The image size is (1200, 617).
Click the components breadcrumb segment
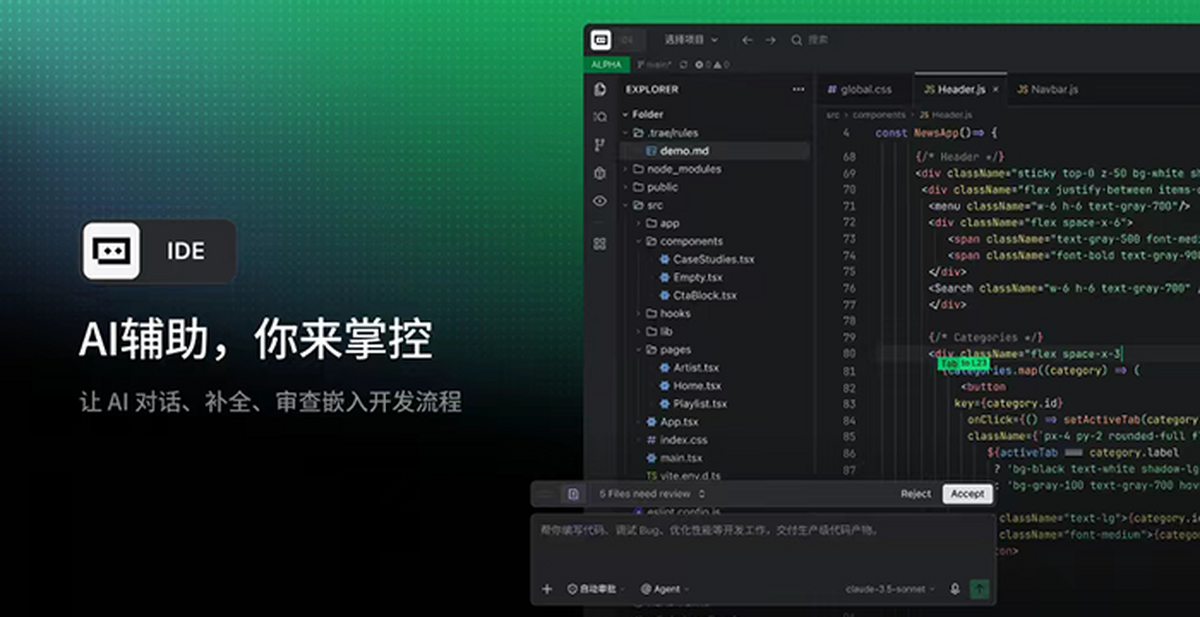[x=879, y=115]
